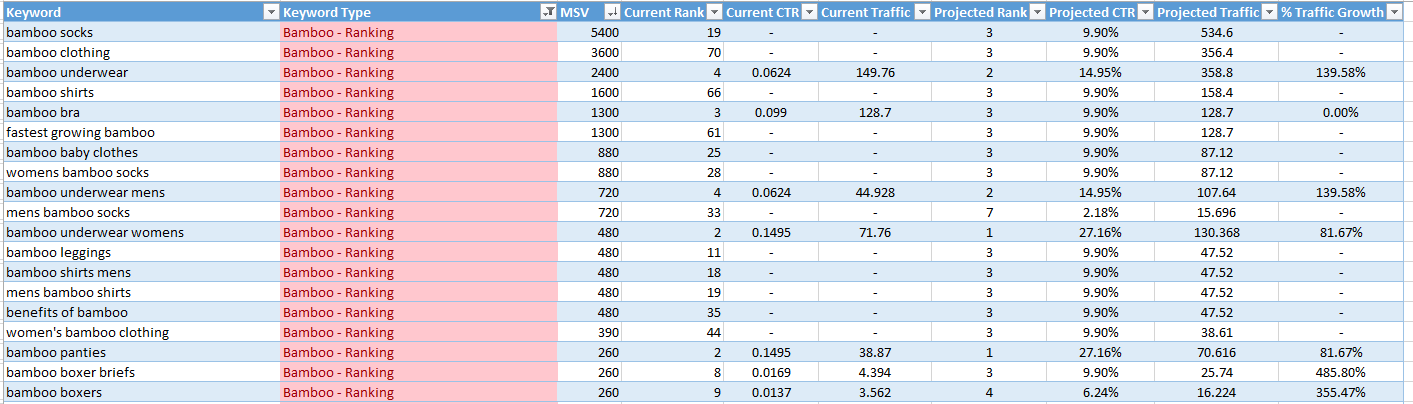Expand the Projected Traffic filter arrow
The width and height of the screenshot is (1413, 404).
[x=1269, y=12]
